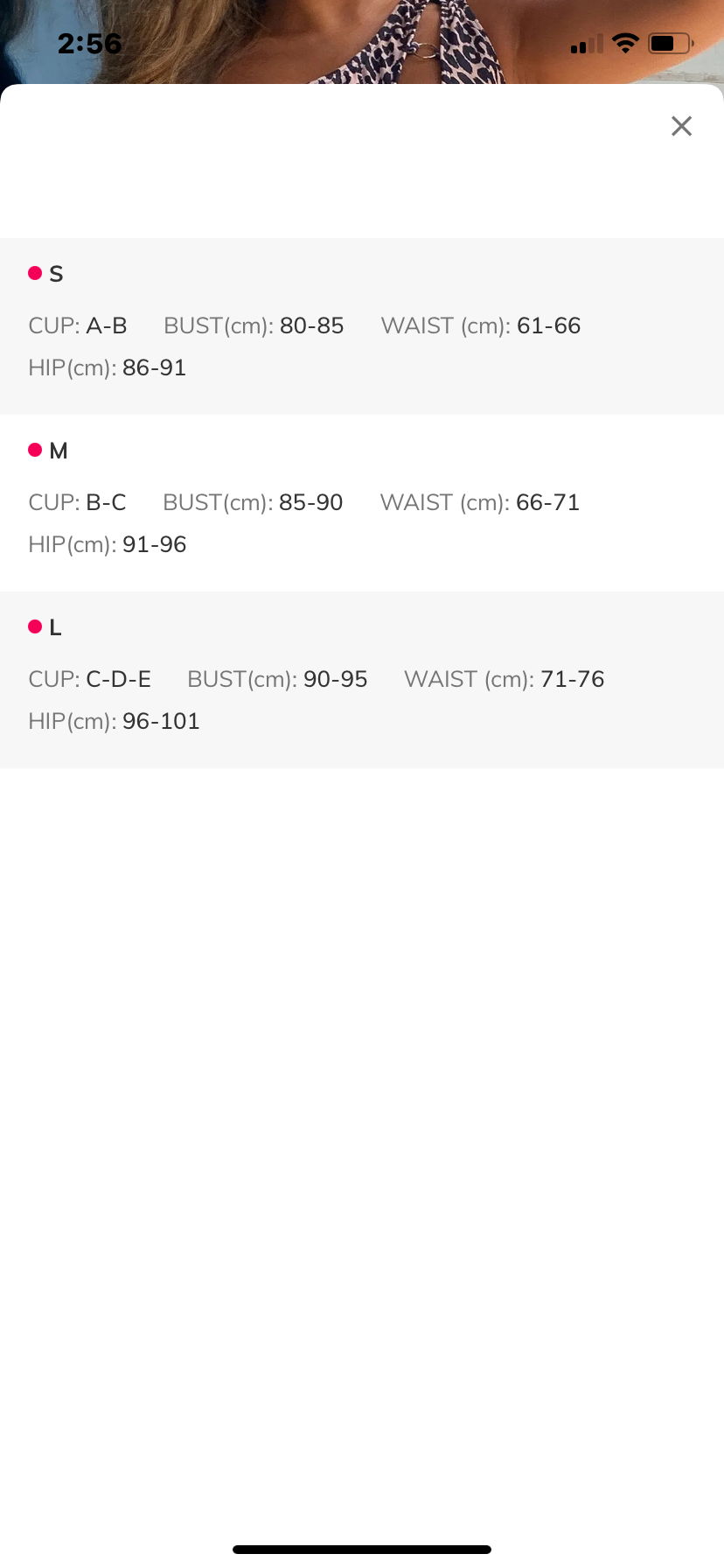
Task: Tap the cellular signal bars icon
Action: [587, 44]
